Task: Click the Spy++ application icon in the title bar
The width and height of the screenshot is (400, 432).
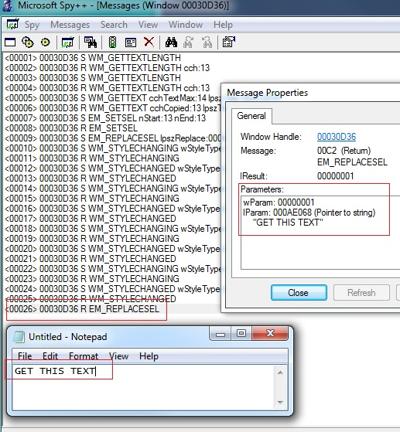Action: click(x=7, y=6)
